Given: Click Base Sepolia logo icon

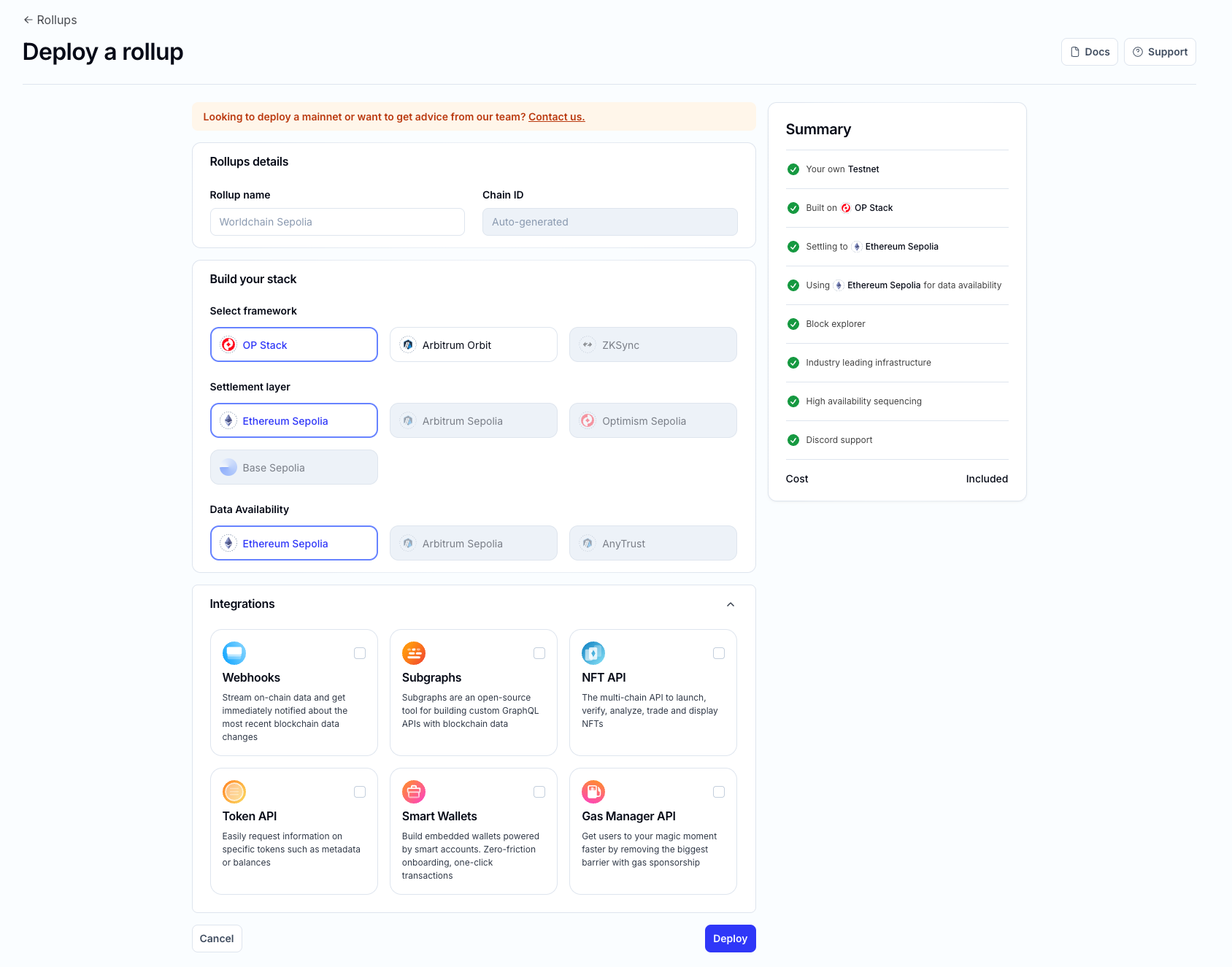Looking at the screenshot, I should (x=228, y=467).
